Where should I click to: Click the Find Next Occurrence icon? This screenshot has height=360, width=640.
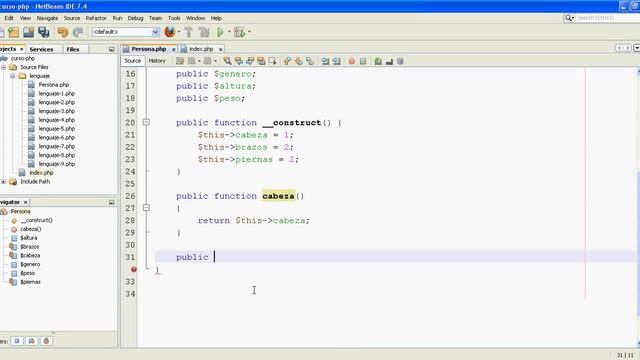click(250, 61)
